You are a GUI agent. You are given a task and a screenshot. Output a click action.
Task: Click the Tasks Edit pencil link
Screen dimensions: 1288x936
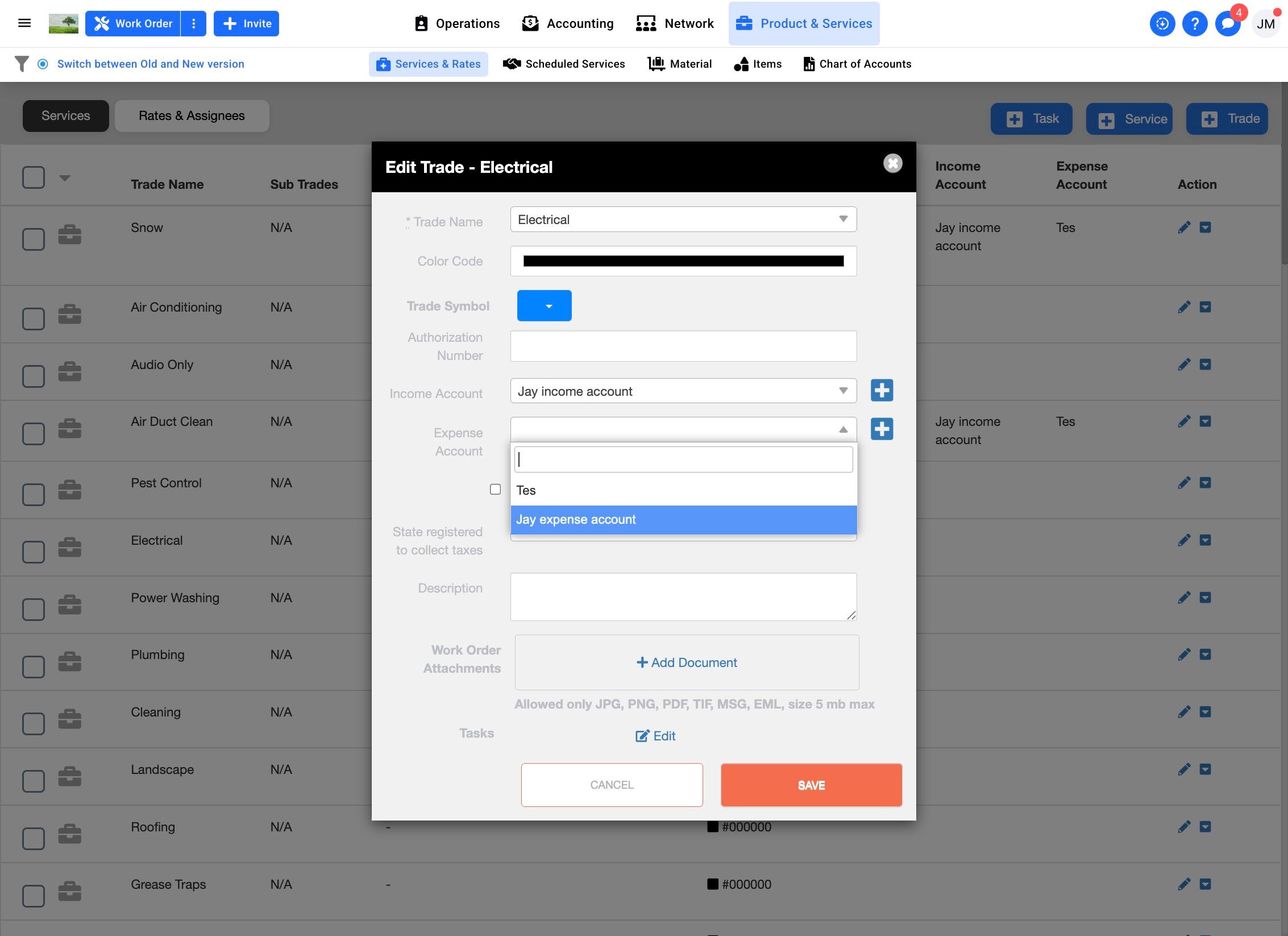click(x=655, y=736)
